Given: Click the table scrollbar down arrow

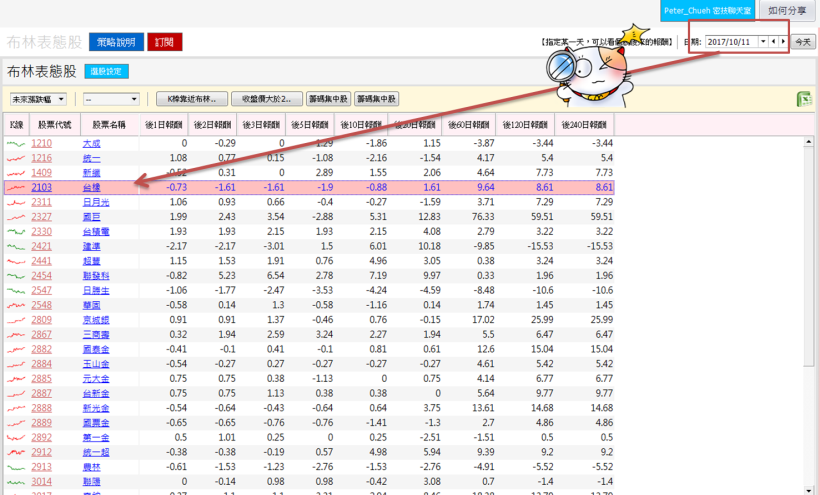Looking at the screenshot, I should [x=808, y=491].
